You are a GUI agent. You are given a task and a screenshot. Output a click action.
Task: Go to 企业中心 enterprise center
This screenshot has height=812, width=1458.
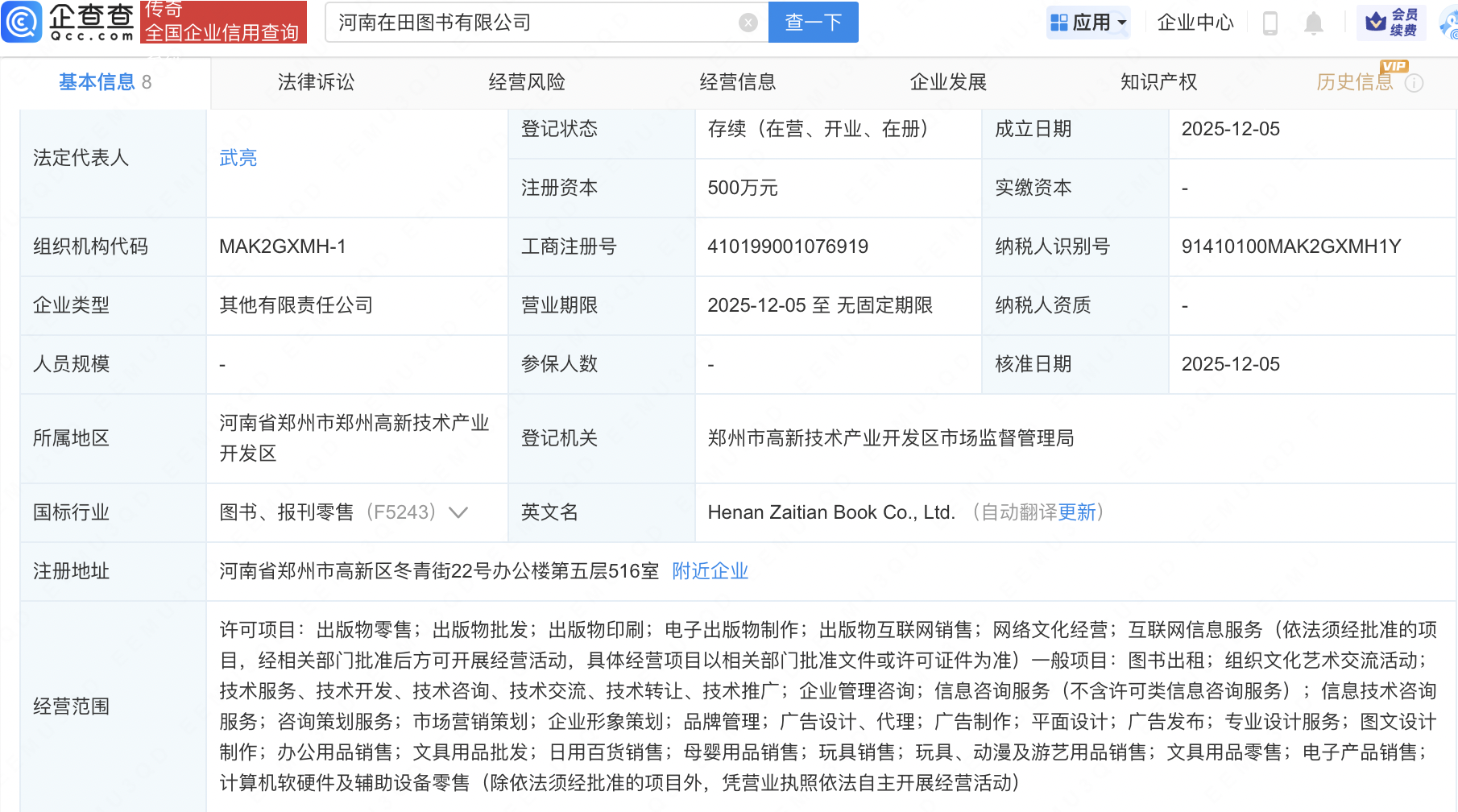[1195, 23]
